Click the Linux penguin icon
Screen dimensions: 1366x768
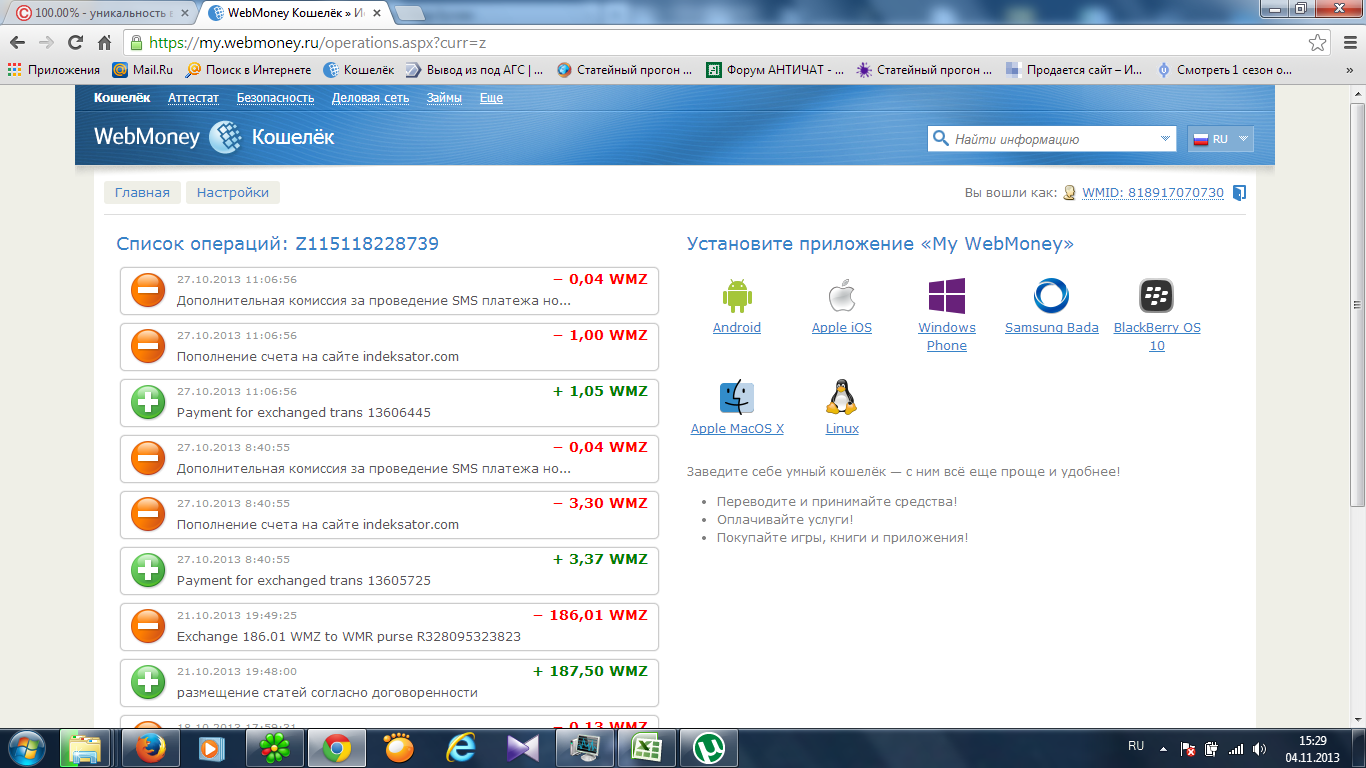842,397
